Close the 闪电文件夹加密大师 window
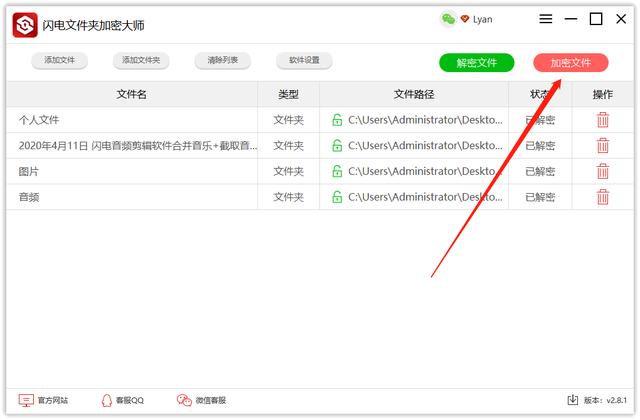The width and height of the screenshot is (640, 420). point(621,19)
